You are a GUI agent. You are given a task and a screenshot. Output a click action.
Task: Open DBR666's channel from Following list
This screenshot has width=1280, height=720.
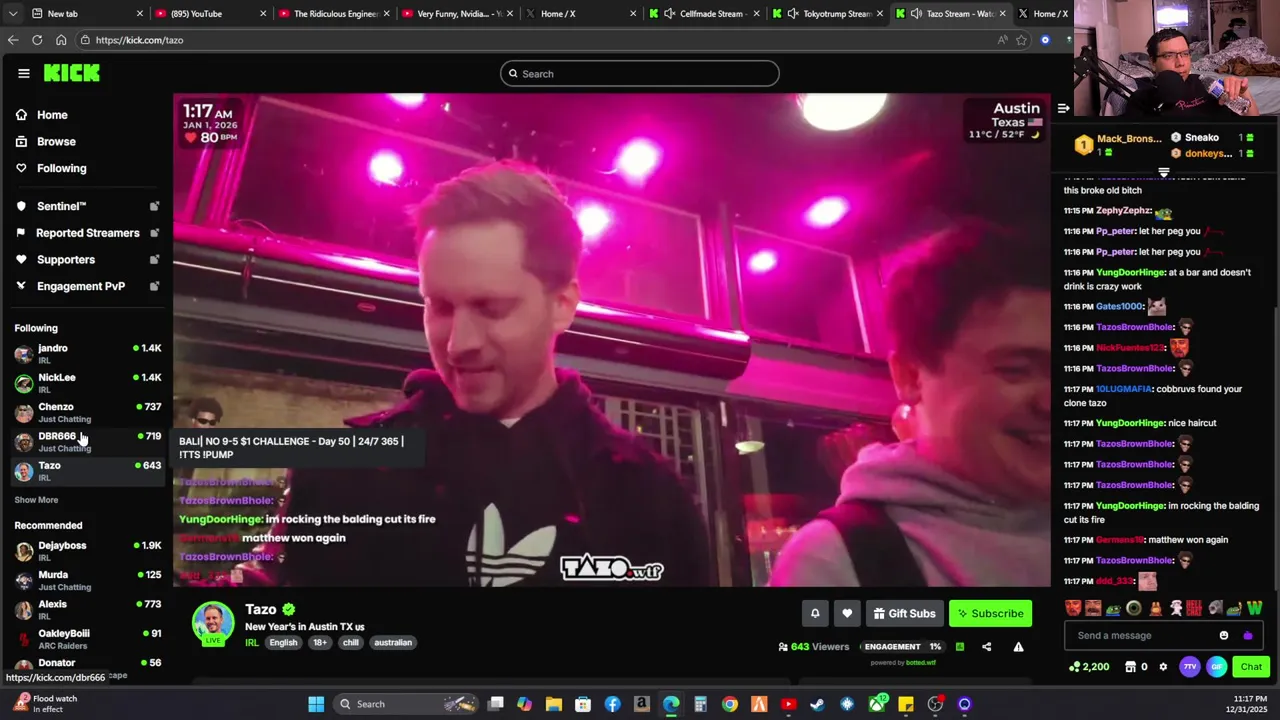[88, 441]
